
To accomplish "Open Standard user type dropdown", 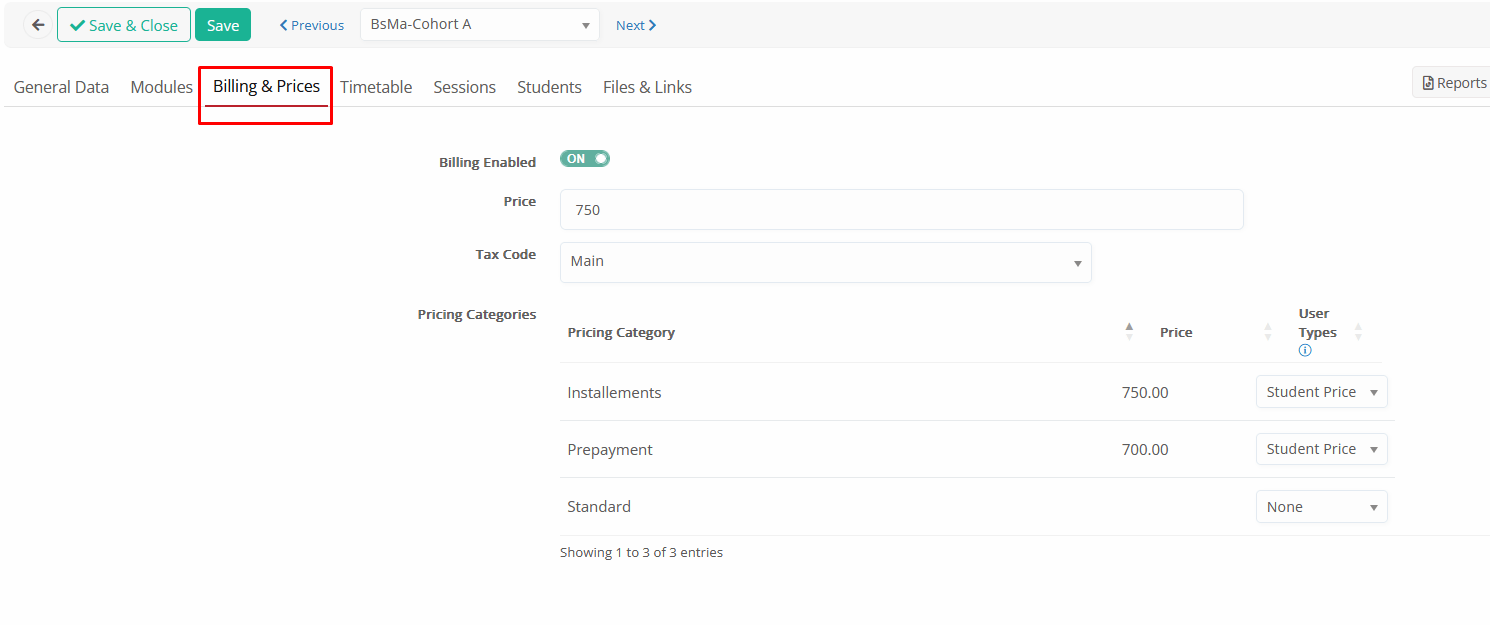I will [x=1321, y=507].
